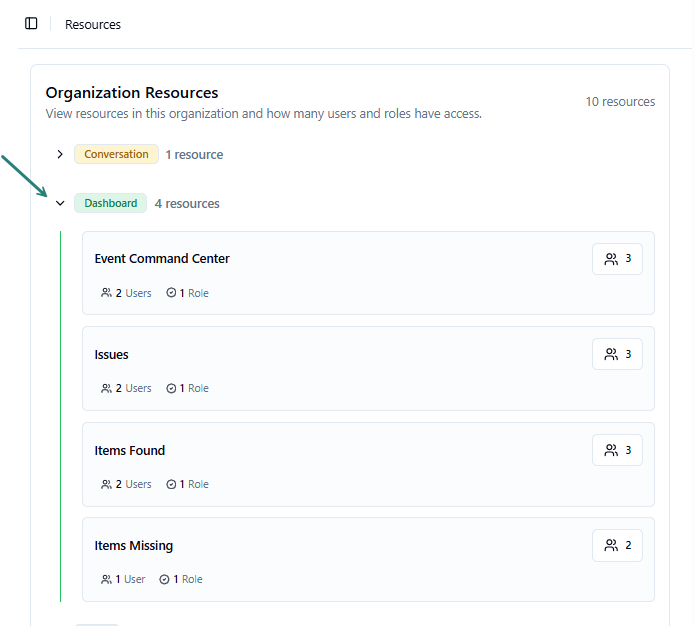Viewport: 694px width, 626px height.
Task: Click users icon under Issues
Action: click(x=106, y=388)
